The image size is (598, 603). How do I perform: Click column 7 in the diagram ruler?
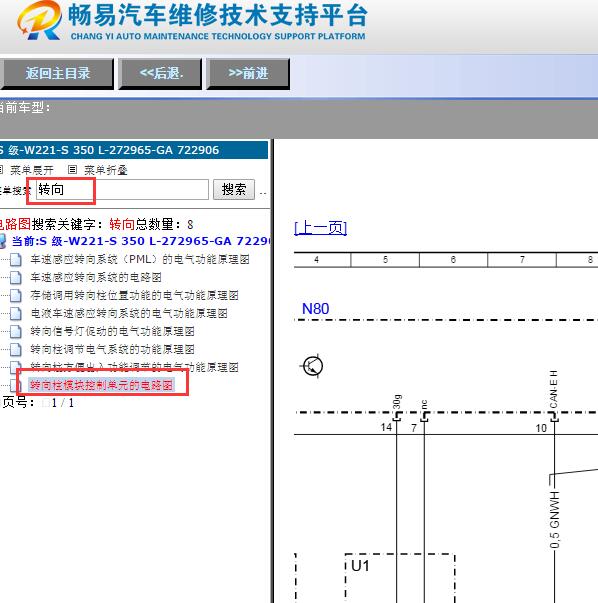(x=522, y=260)
